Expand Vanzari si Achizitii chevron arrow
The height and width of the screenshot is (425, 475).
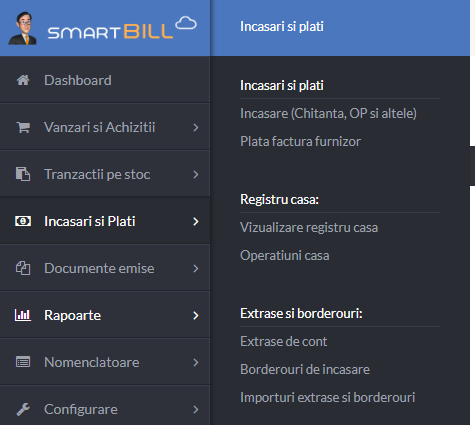click(x=196, y=127)
